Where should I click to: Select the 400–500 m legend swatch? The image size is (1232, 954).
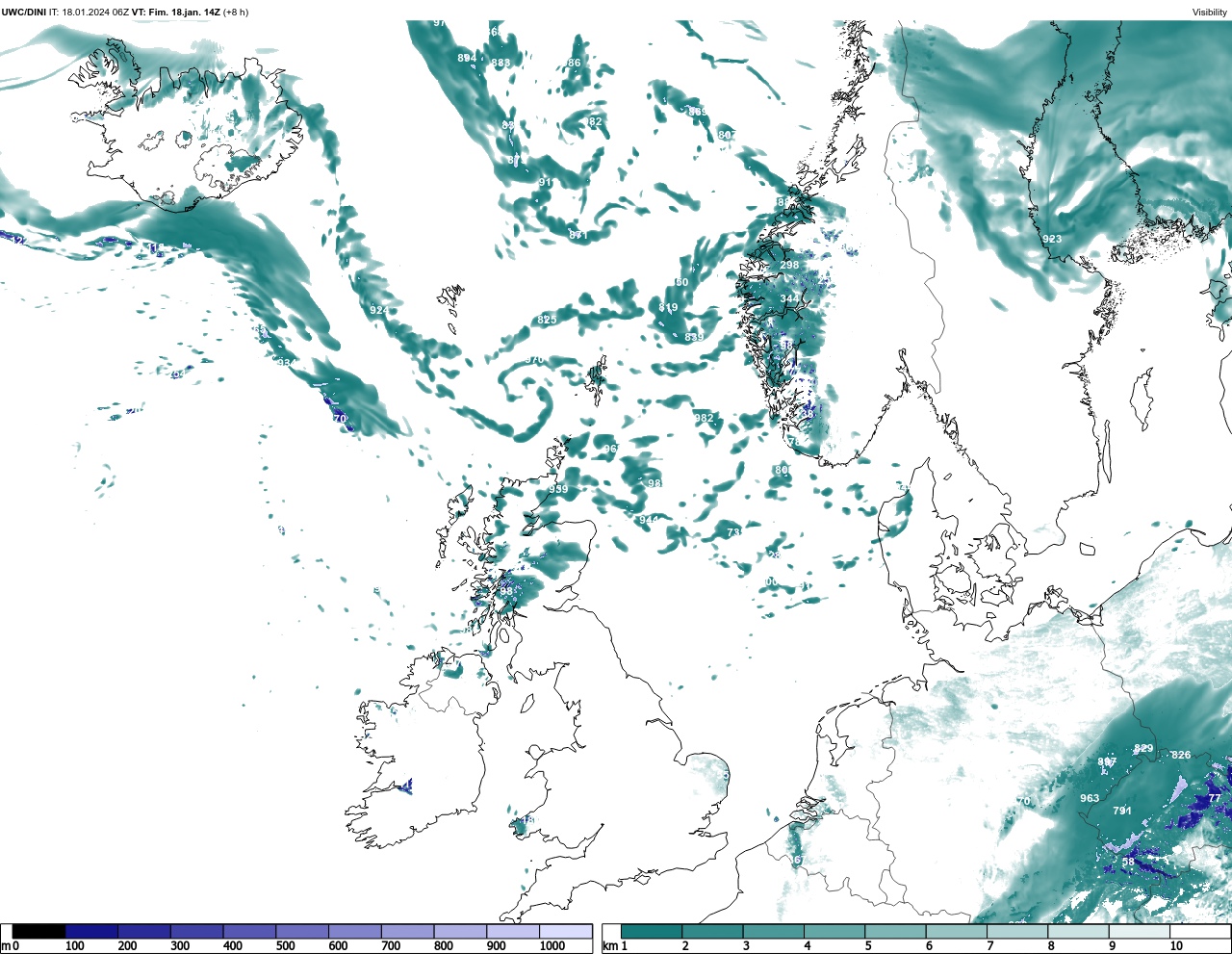pos(249,932)
